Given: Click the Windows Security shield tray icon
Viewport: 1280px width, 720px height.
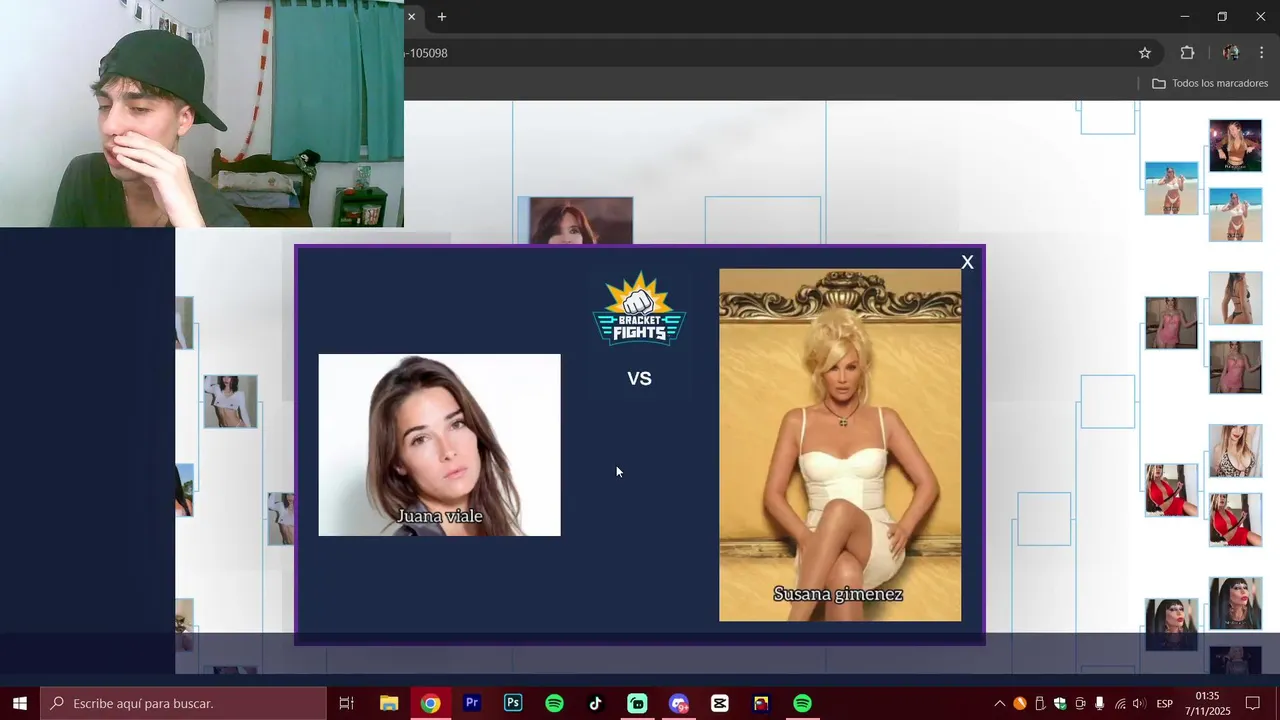Looking at the screenshot, I should tap(1060, 704).
